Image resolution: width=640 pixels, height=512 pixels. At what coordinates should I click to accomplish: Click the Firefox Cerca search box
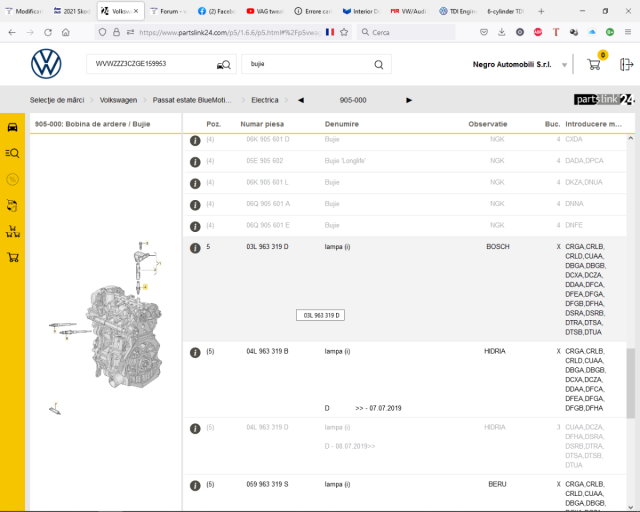406,32
